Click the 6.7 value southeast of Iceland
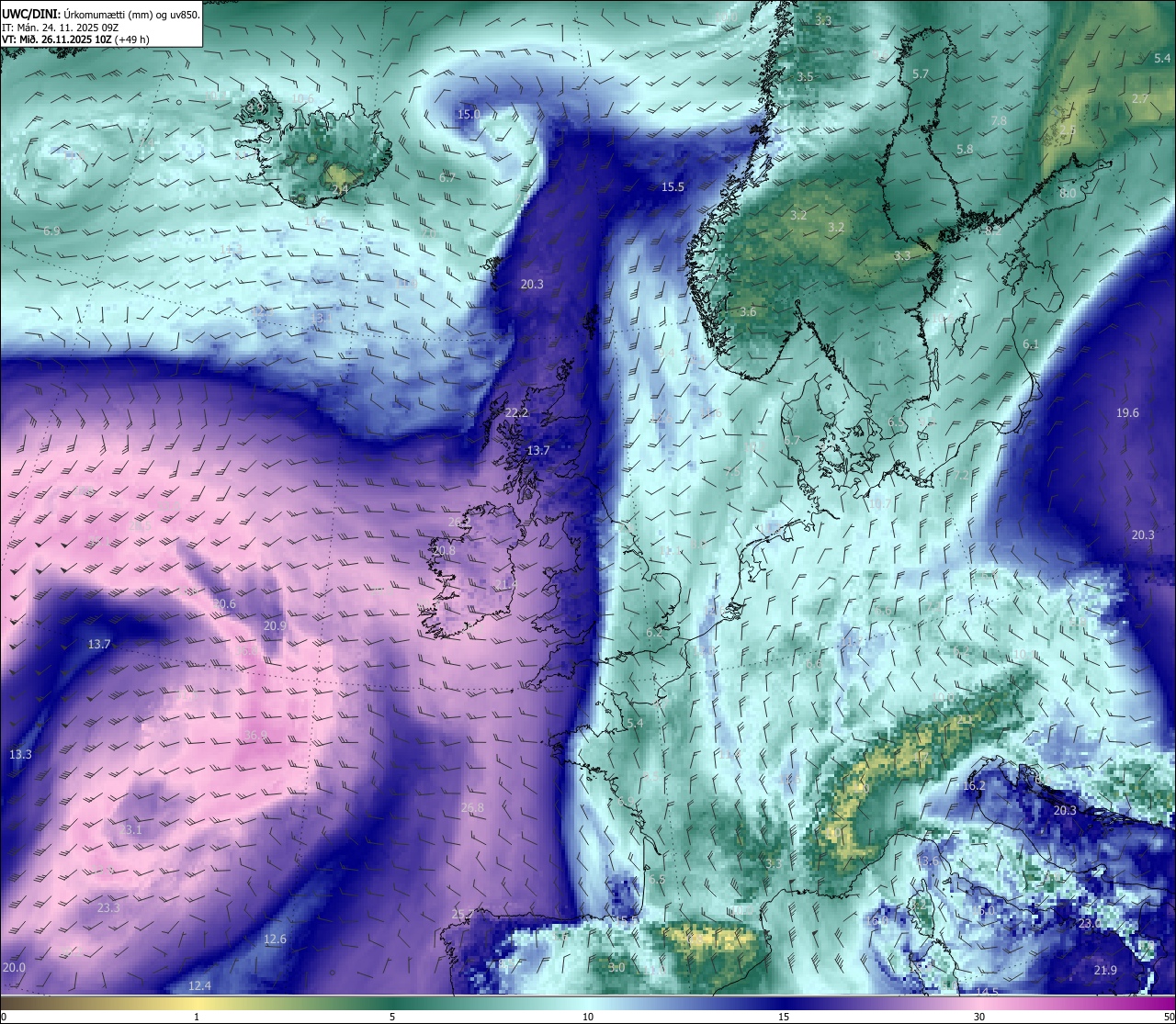Image resolution: width=1176 pixels, height=1024 pixels. pyautogui.click(x=447, y=177)
